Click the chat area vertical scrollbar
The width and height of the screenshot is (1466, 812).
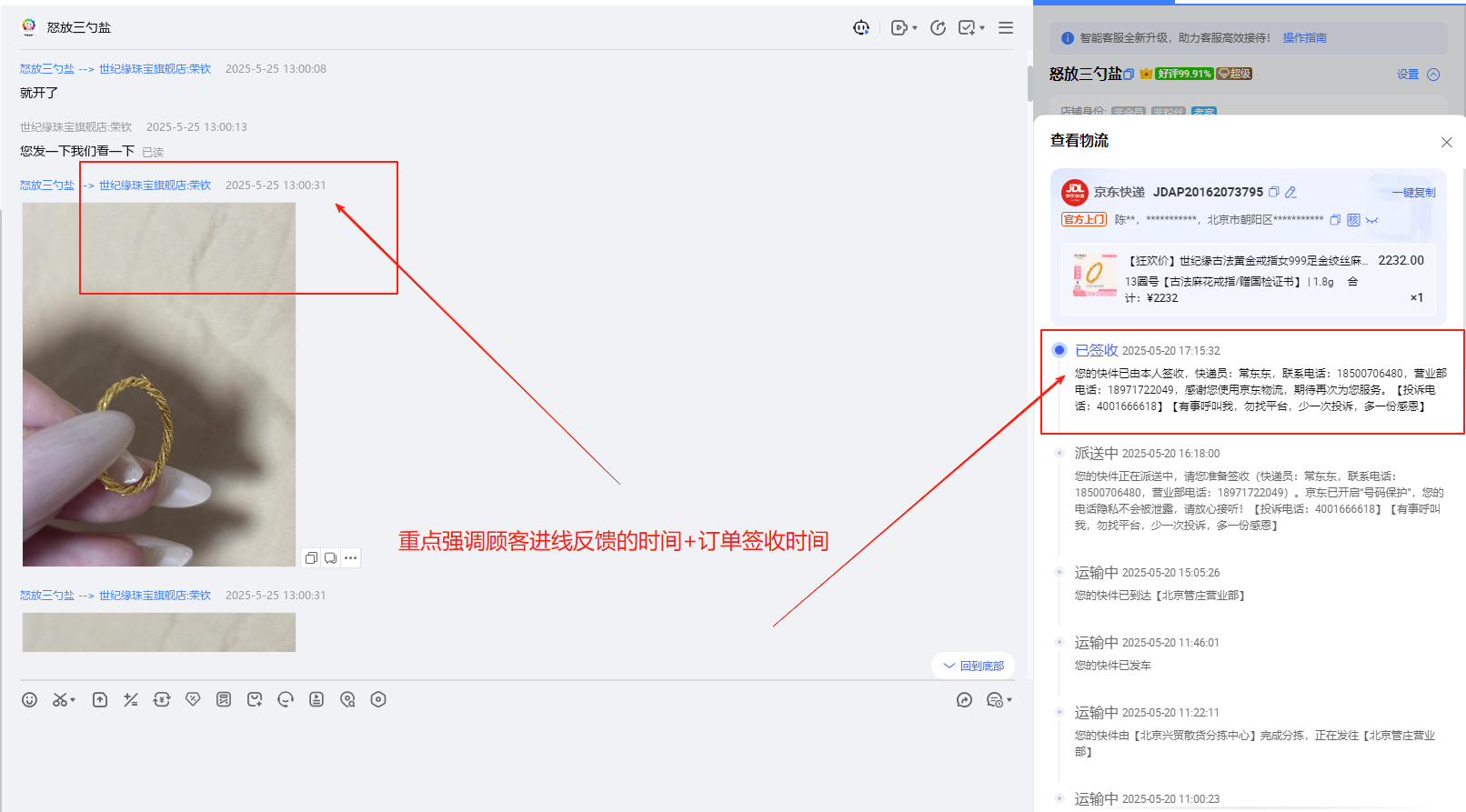coord(1029,84)
